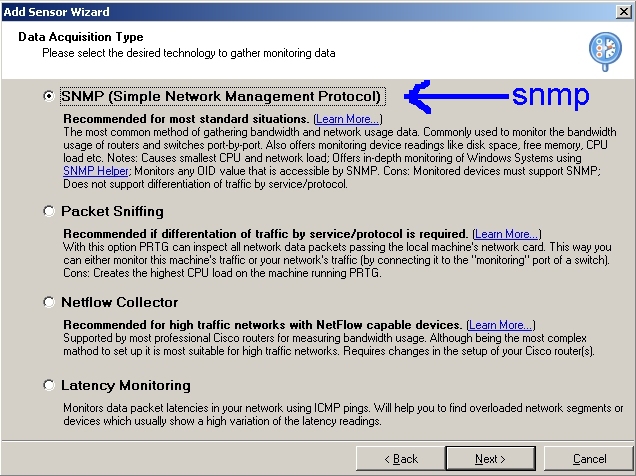Click the blue handwritten snmp label

550,95
